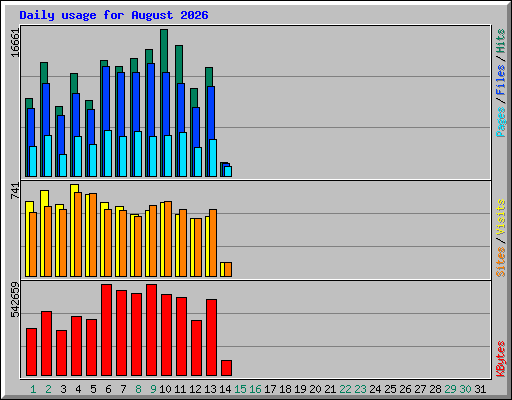The image size is (512, 400).
Task: Click day 15 on the x-axis
Action: pos(240,389)
